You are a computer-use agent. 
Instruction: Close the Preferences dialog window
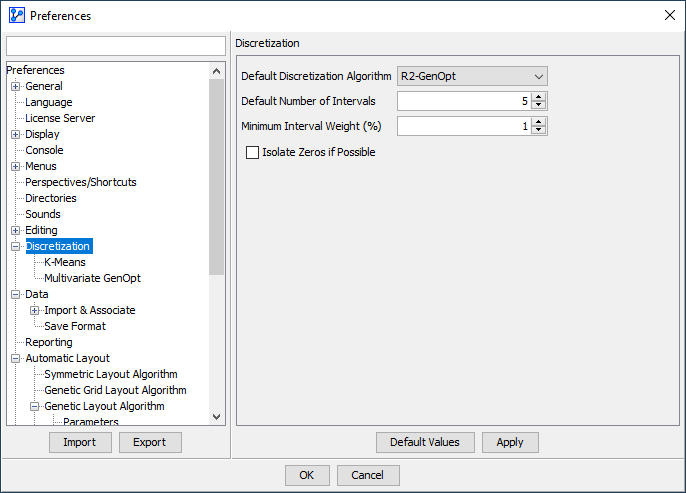(669, 15)
